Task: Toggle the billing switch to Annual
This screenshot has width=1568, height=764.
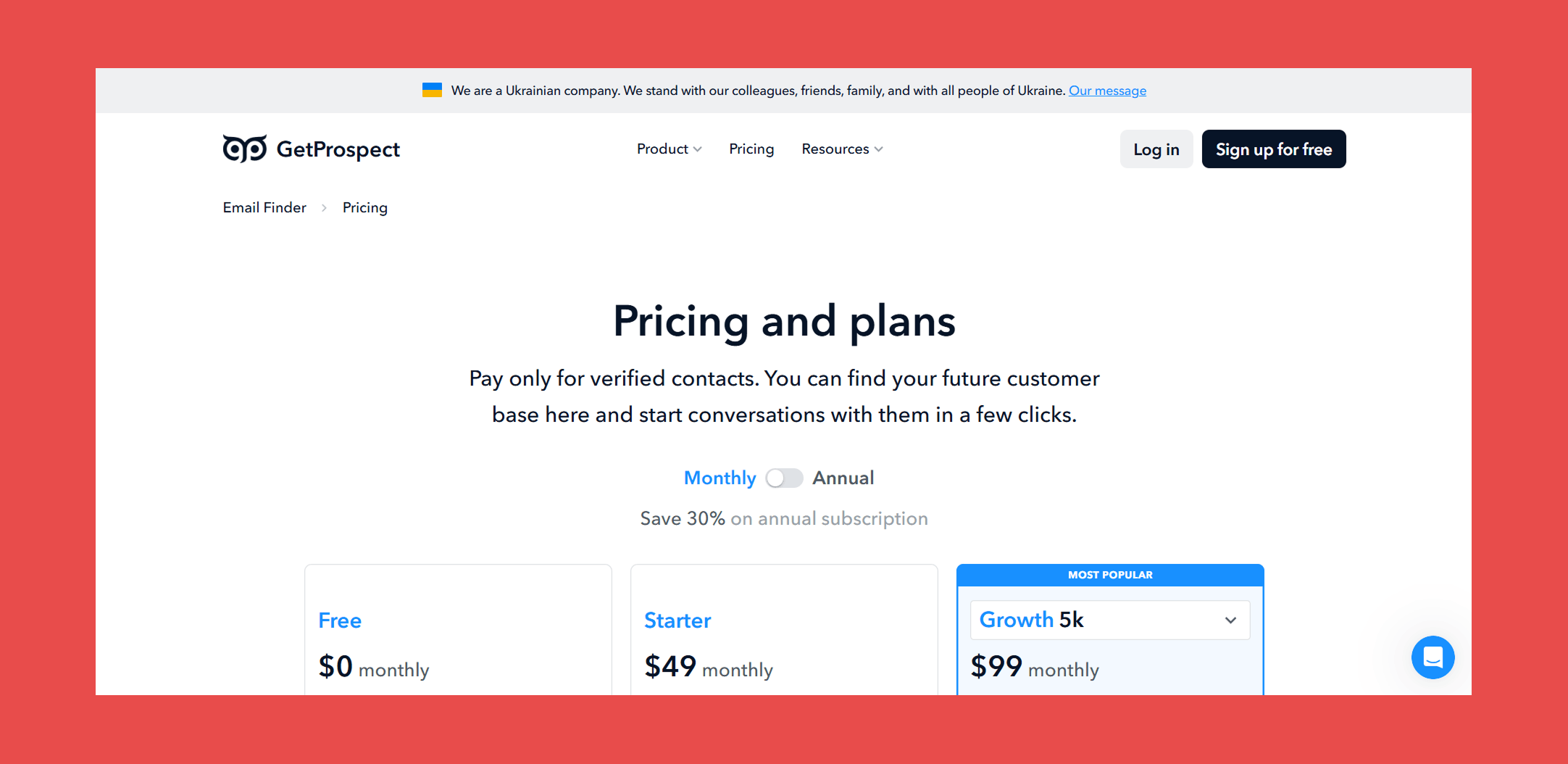Action: click(x=783, y=478)
